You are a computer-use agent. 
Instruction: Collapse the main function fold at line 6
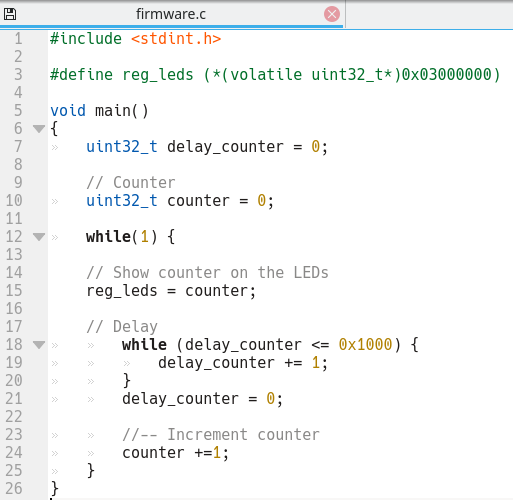point(39,128)
